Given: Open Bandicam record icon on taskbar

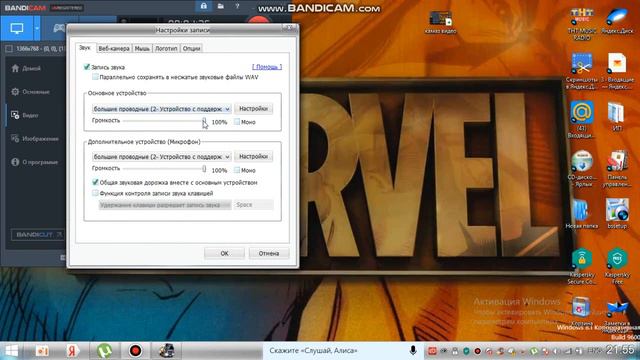Looking at the screenshot, I should click(135, 351).
